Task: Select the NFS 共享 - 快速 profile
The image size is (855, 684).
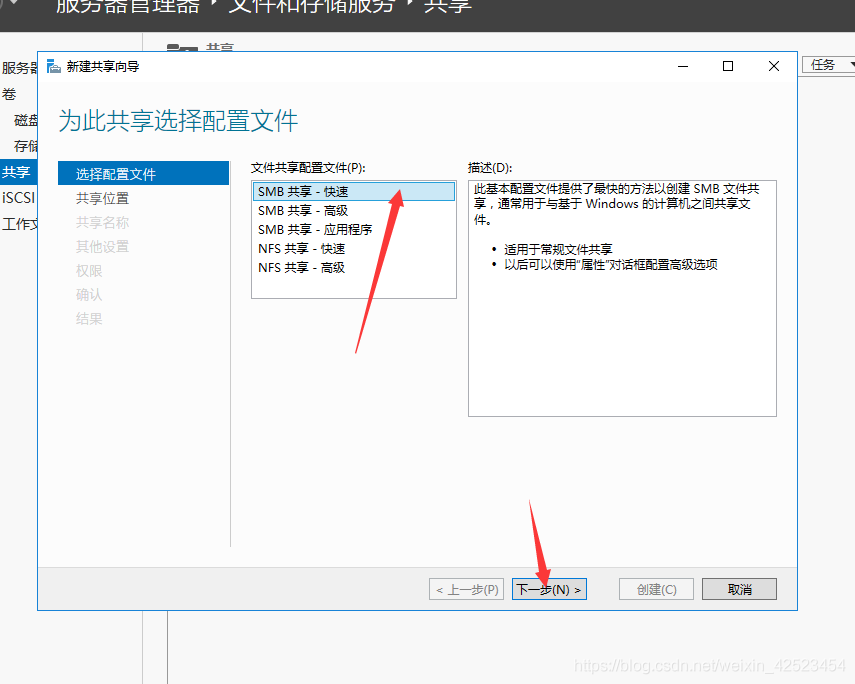Action: pos(300,248)
